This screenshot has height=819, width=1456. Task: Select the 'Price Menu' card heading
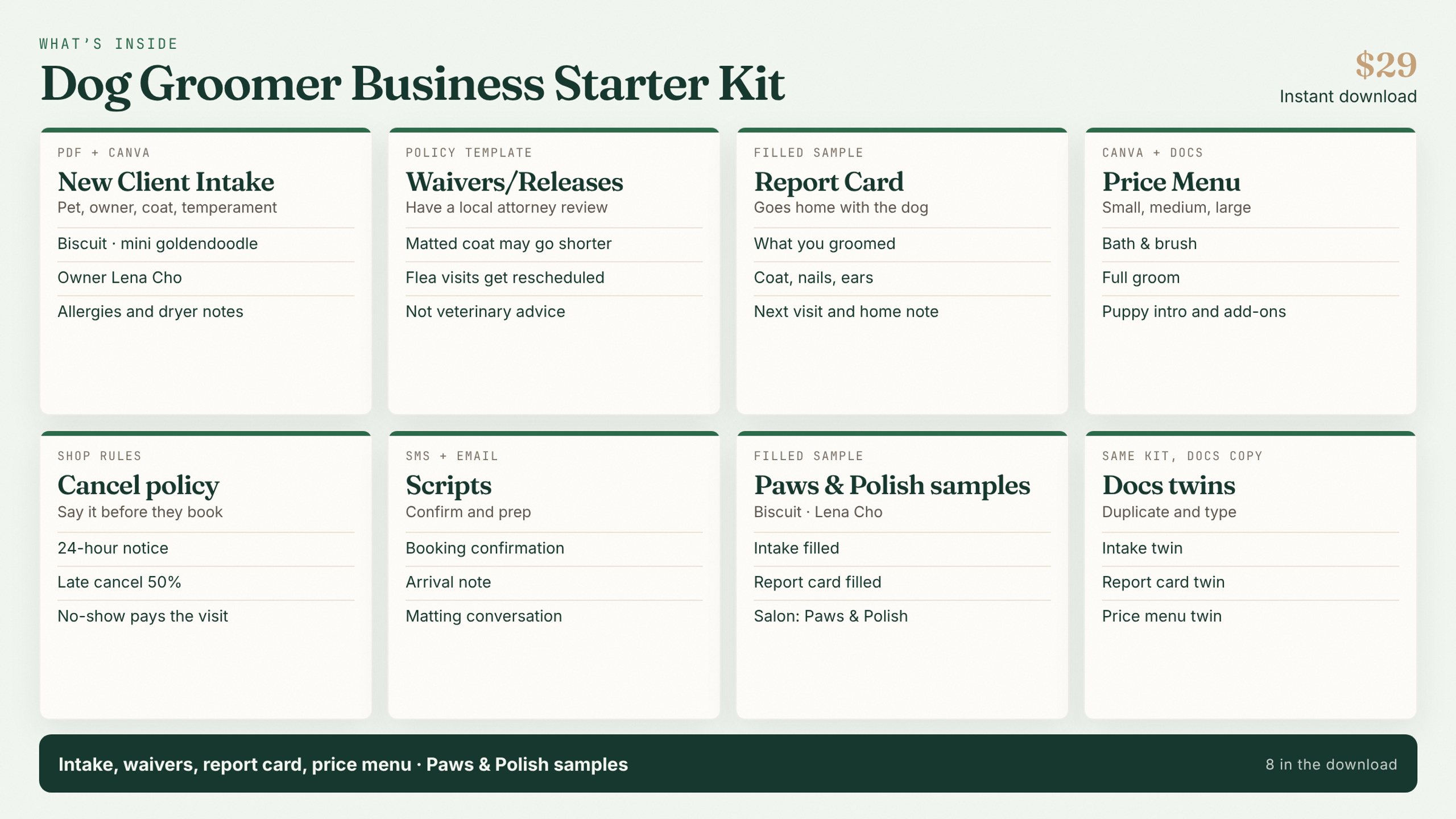click(x=1171, y=182)
